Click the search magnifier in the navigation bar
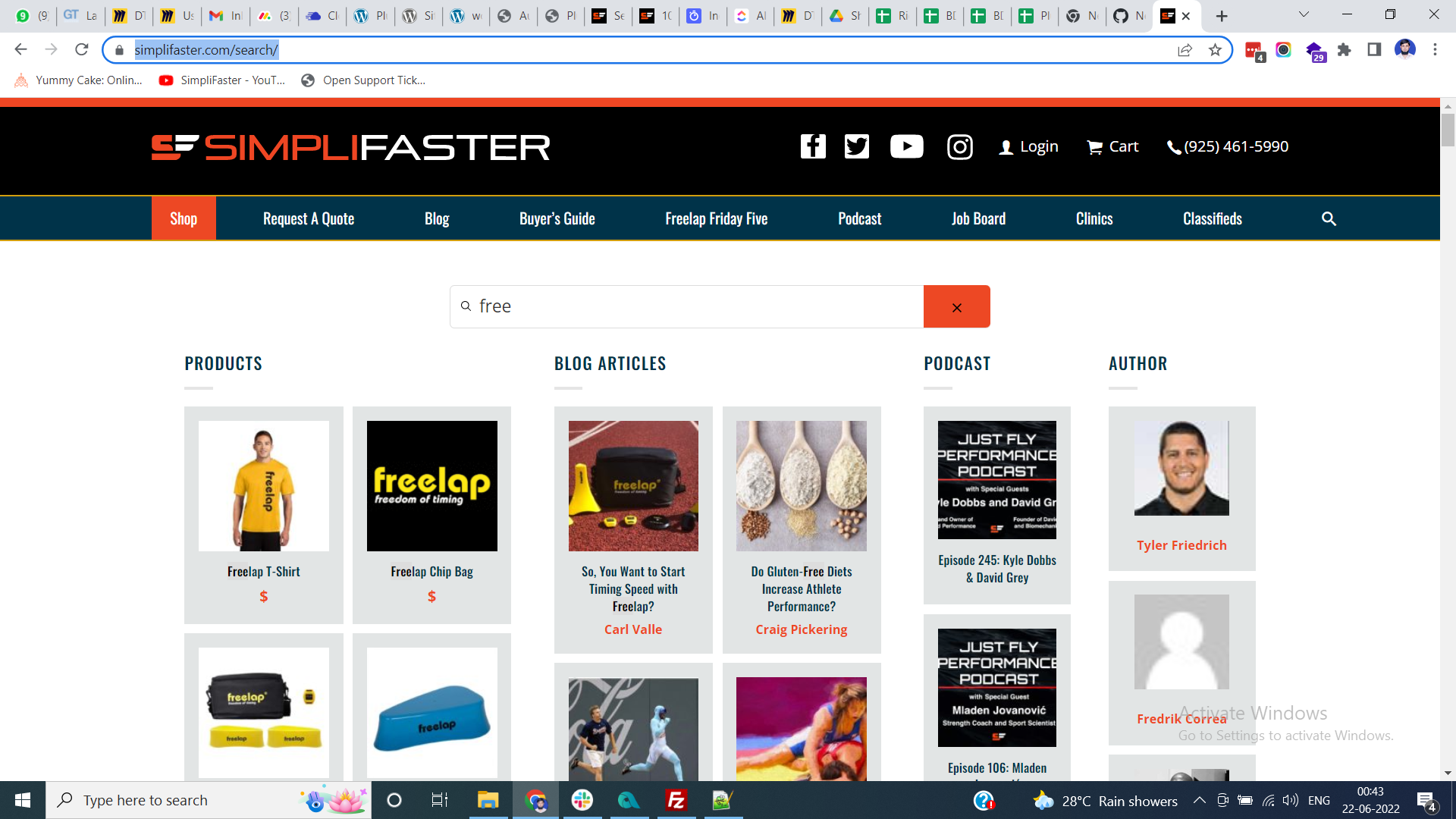1456x819 pixels. click(1329, 218)
